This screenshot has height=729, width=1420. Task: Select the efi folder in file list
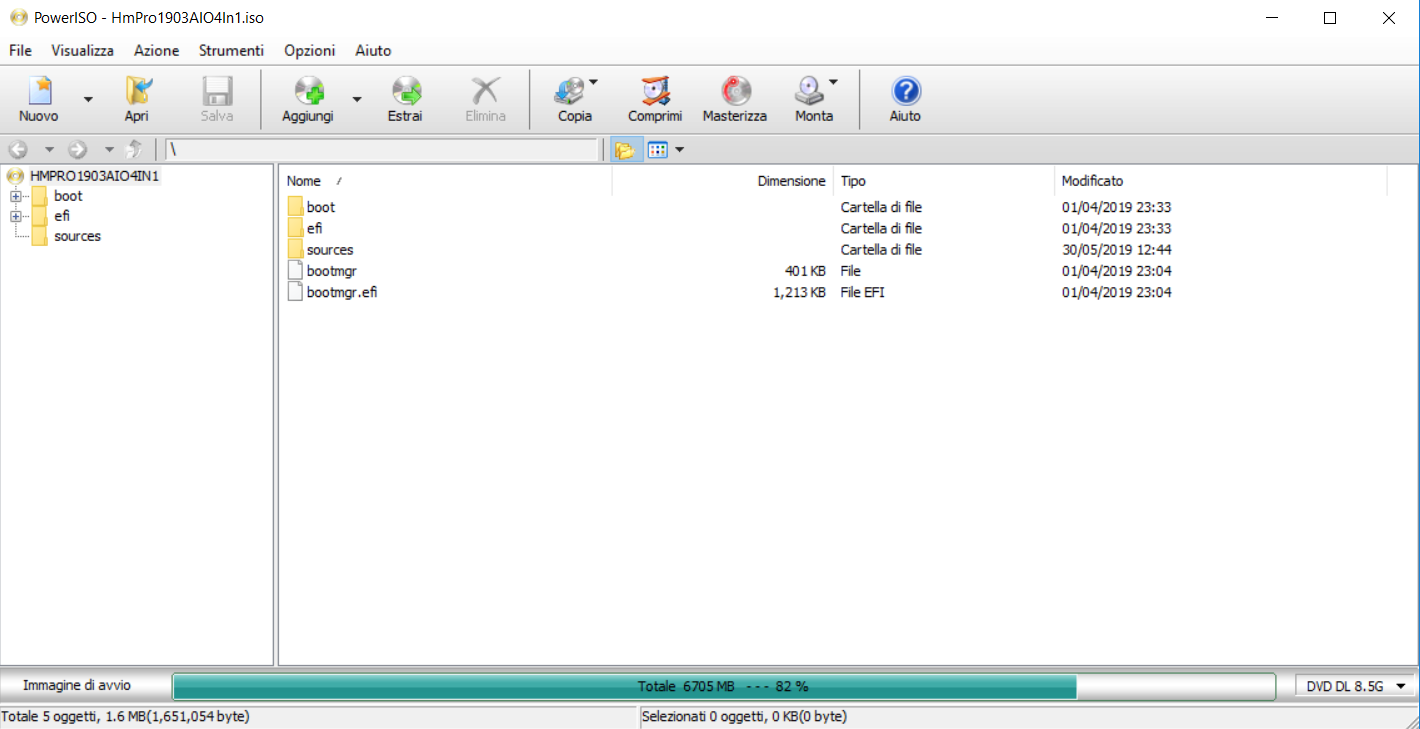click(x=314, y=228)
